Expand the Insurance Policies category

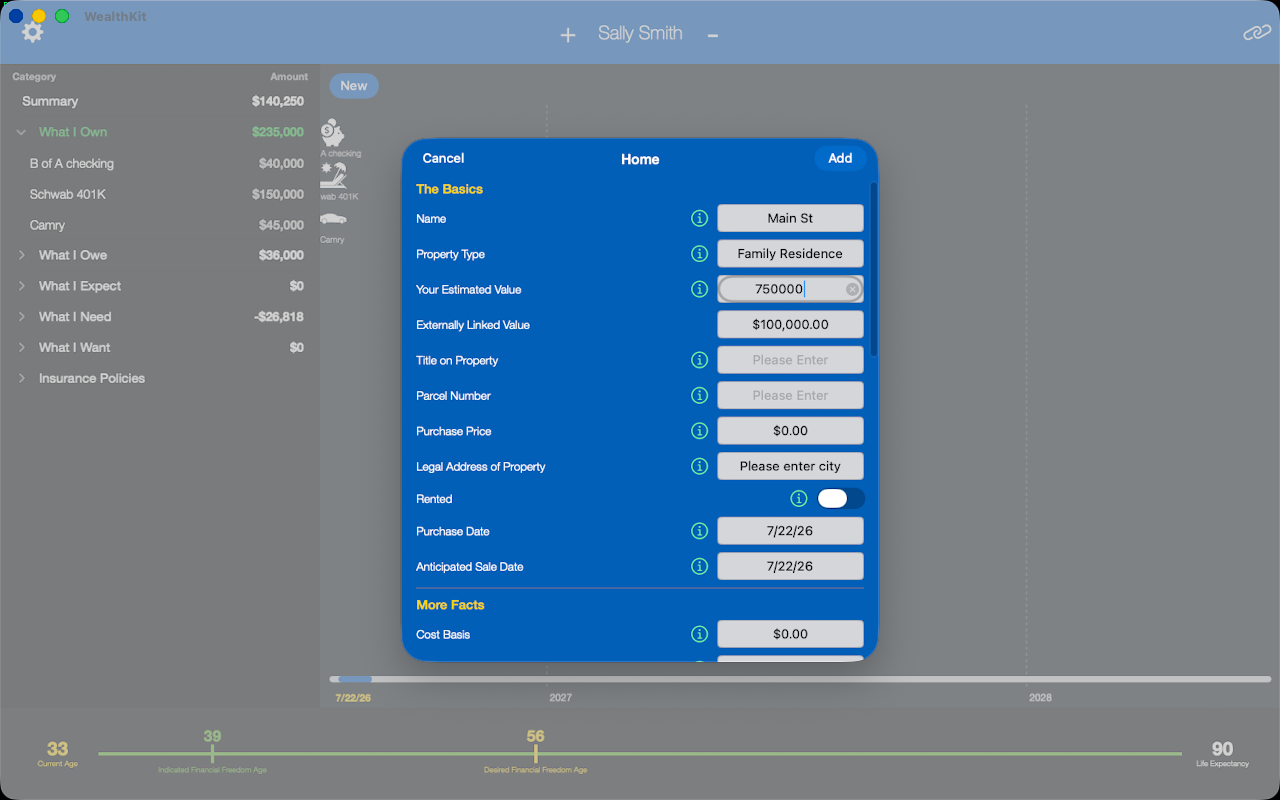click(x=21, y=378)
